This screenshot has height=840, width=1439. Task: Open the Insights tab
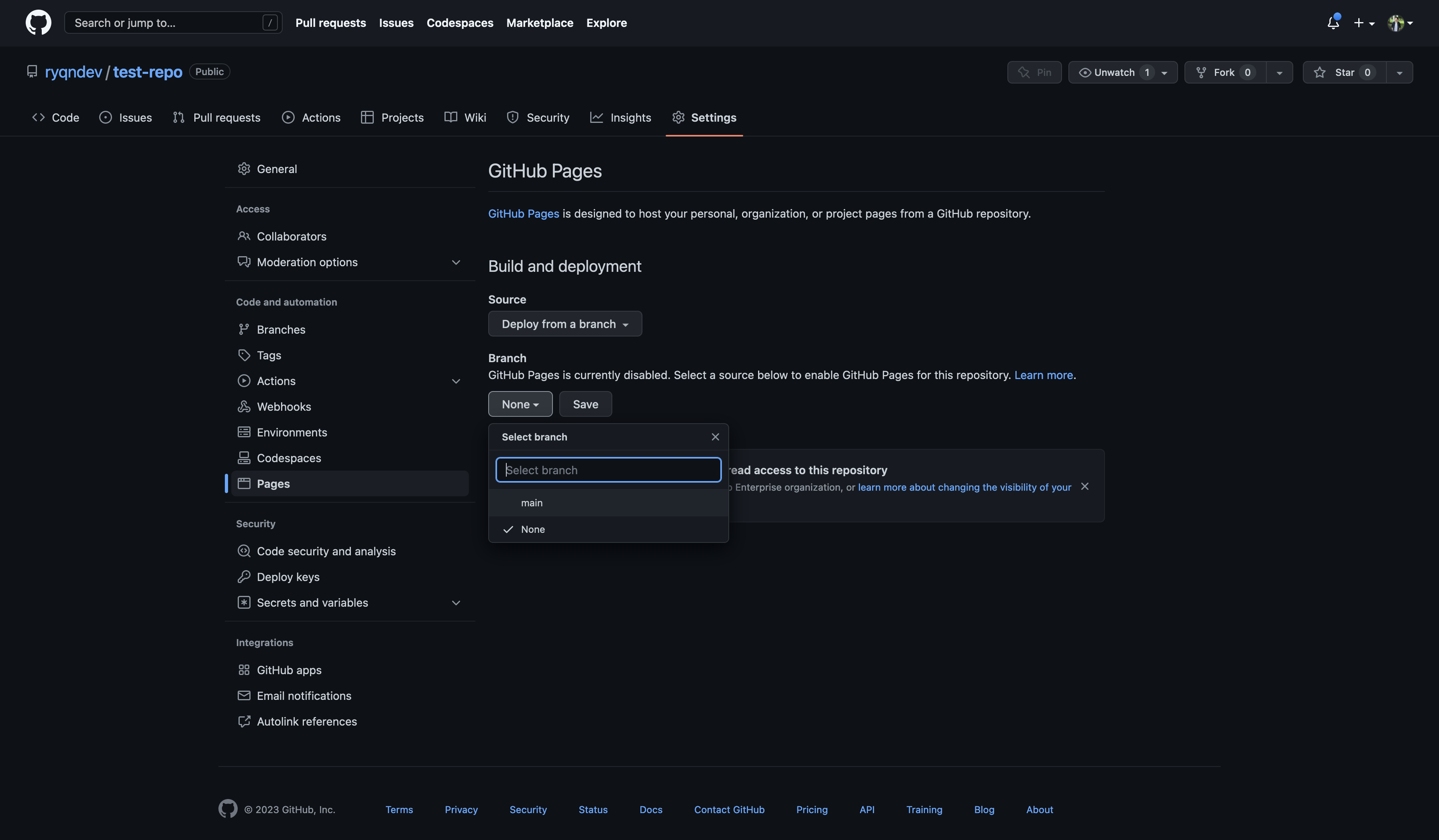tap(621, 118)
